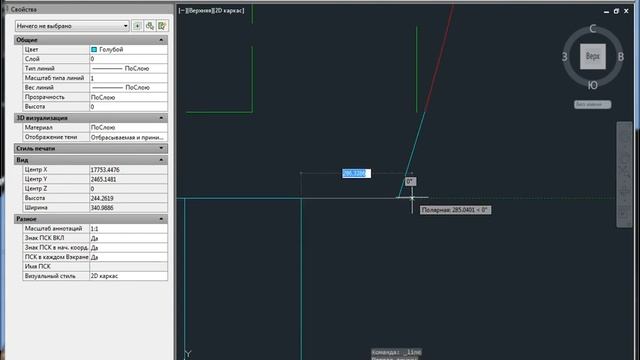Click the 'Масштаб аннотаций' value 1:1

click(x=128, y=229)
